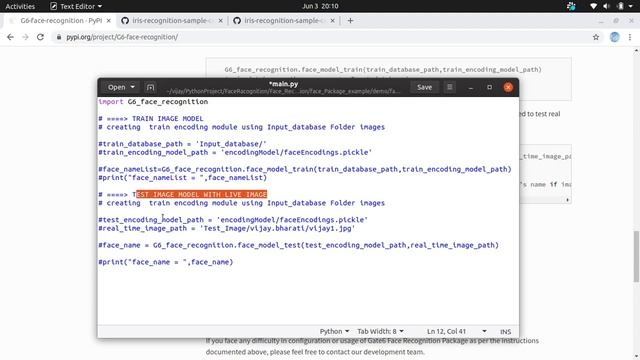Click the code block horizontal scroll arrow
The width and height of the screenshot is (640, 360).
click(567, 200)
